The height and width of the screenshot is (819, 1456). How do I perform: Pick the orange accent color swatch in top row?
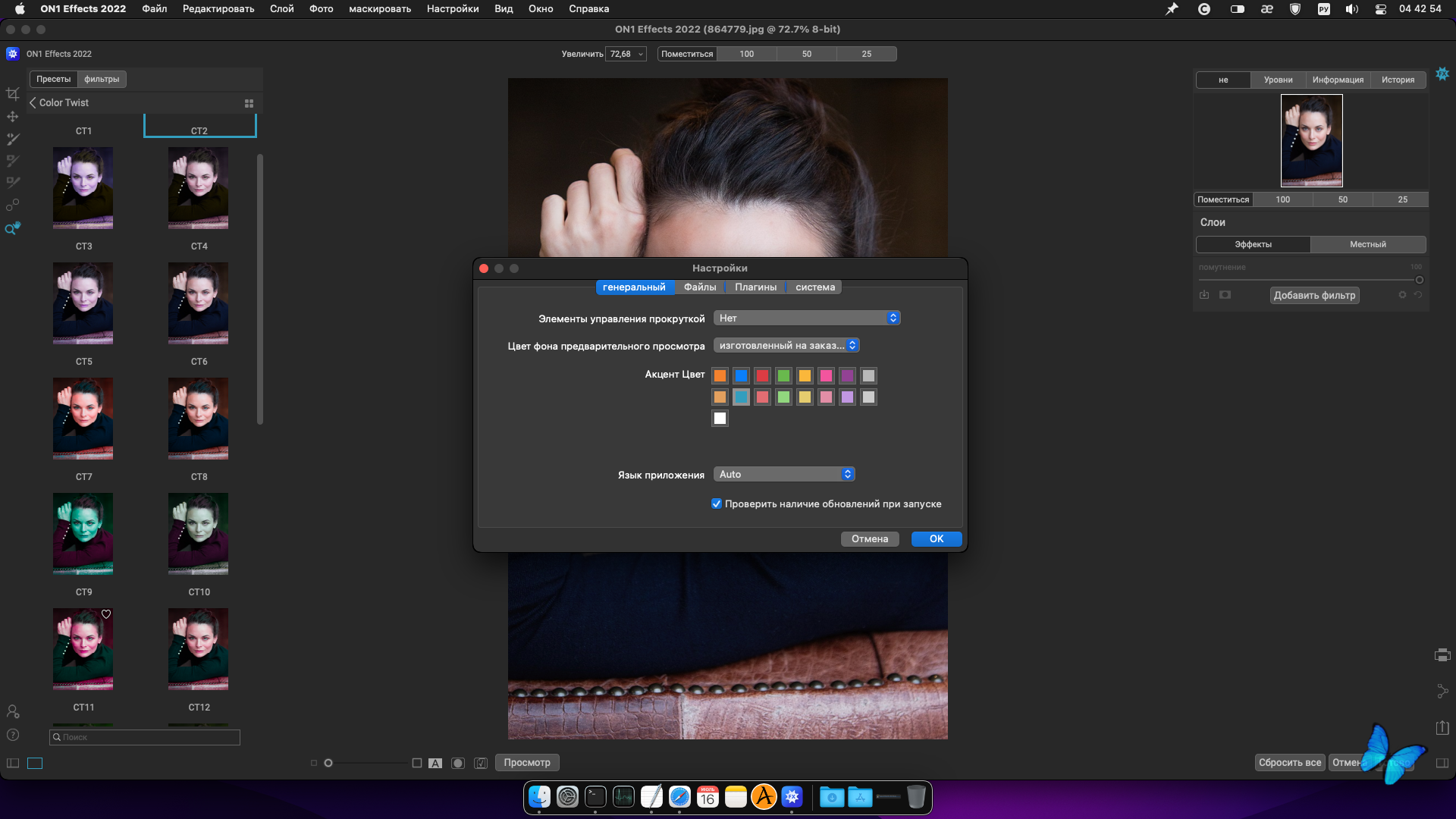point(720,376)
